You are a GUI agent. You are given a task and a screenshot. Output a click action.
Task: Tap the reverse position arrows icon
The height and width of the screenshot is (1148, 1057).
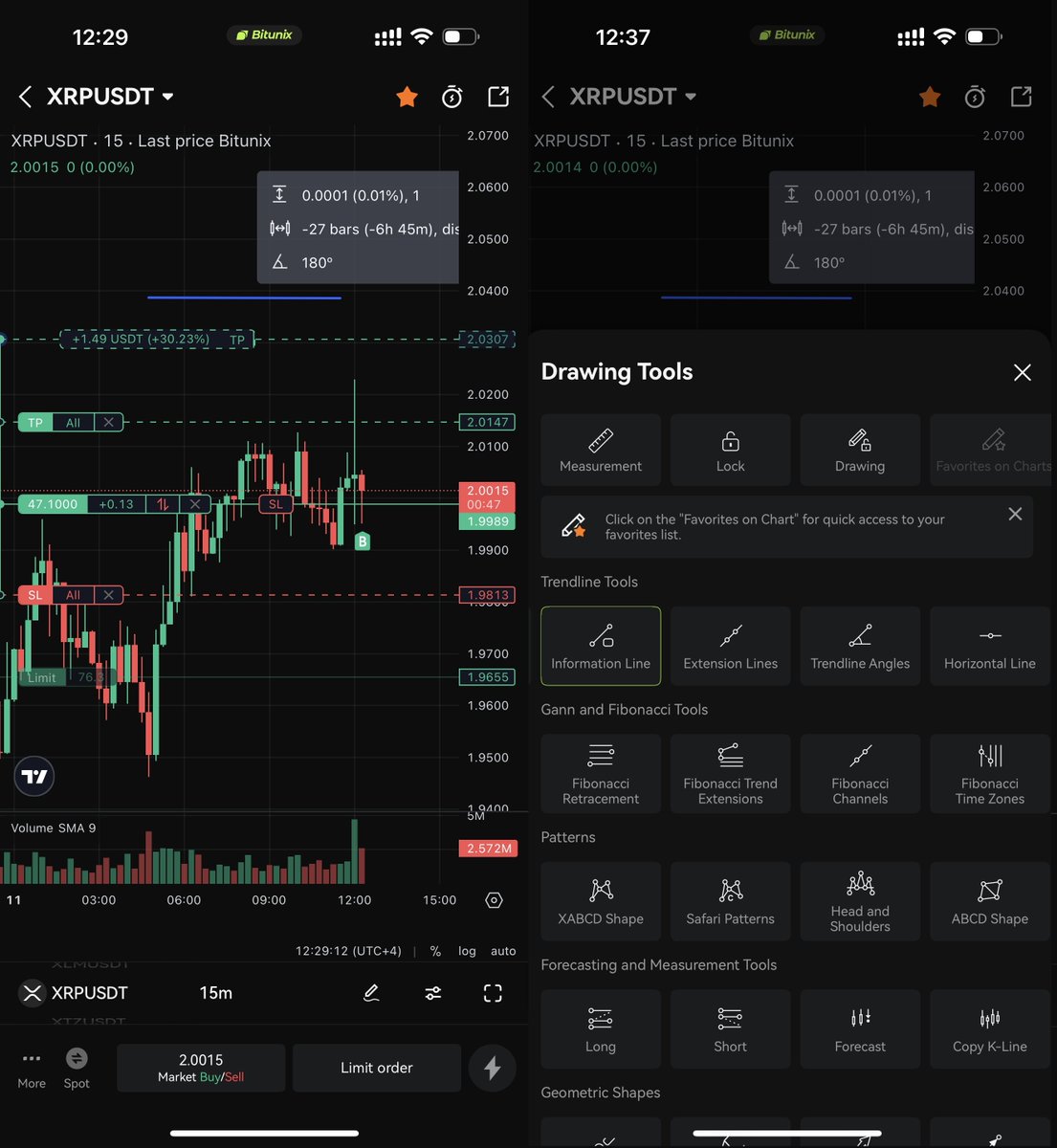coord(164,504)
